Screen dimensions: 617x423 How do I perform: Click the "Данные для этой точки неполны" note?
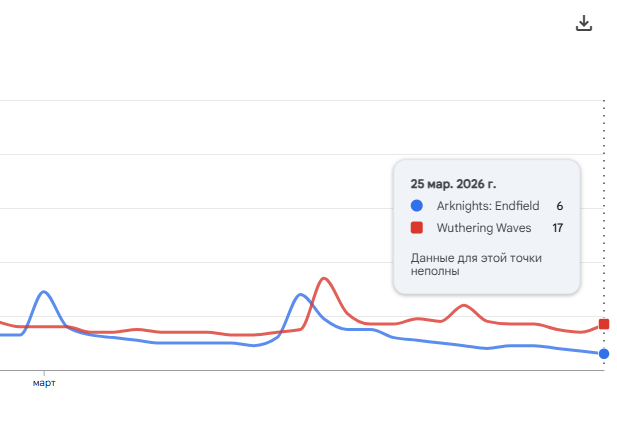pyautogui.click(x=476, y=264)
